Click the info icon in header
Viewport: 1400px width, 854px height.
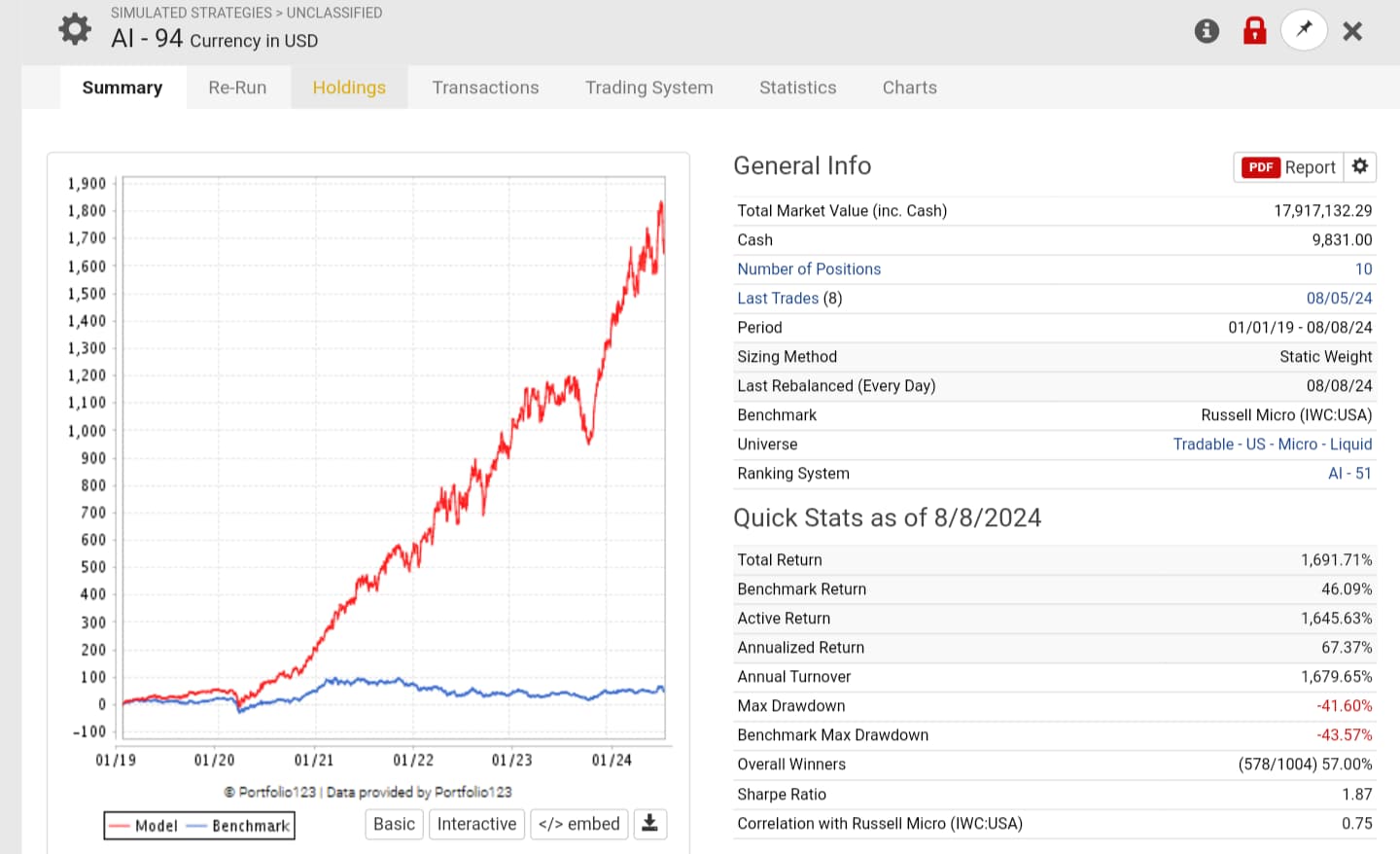1207,31
